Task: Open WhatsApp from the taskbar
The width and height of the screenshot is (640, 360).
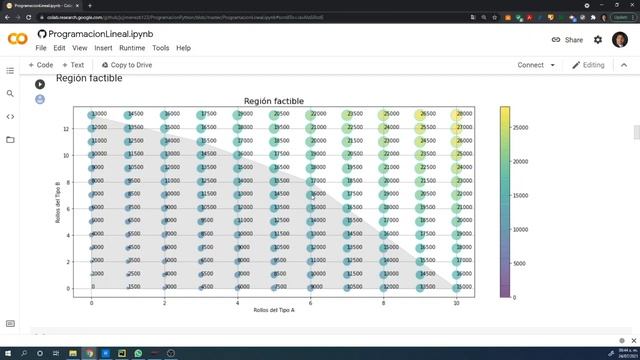Action: [138, 353]
